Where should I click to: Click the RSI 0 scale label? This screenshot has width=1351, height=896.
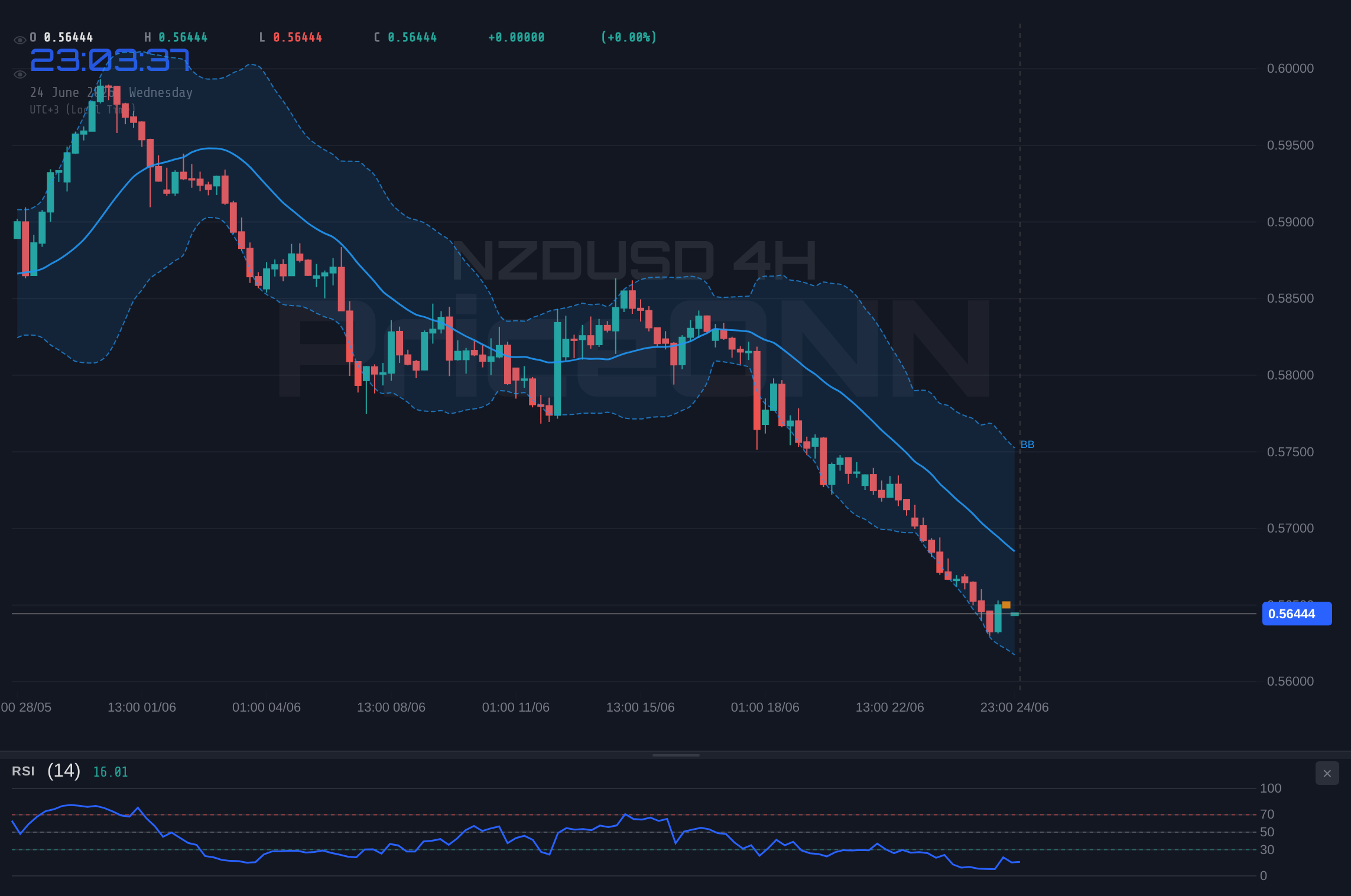pyautogui.click(x=1264, y=876)
